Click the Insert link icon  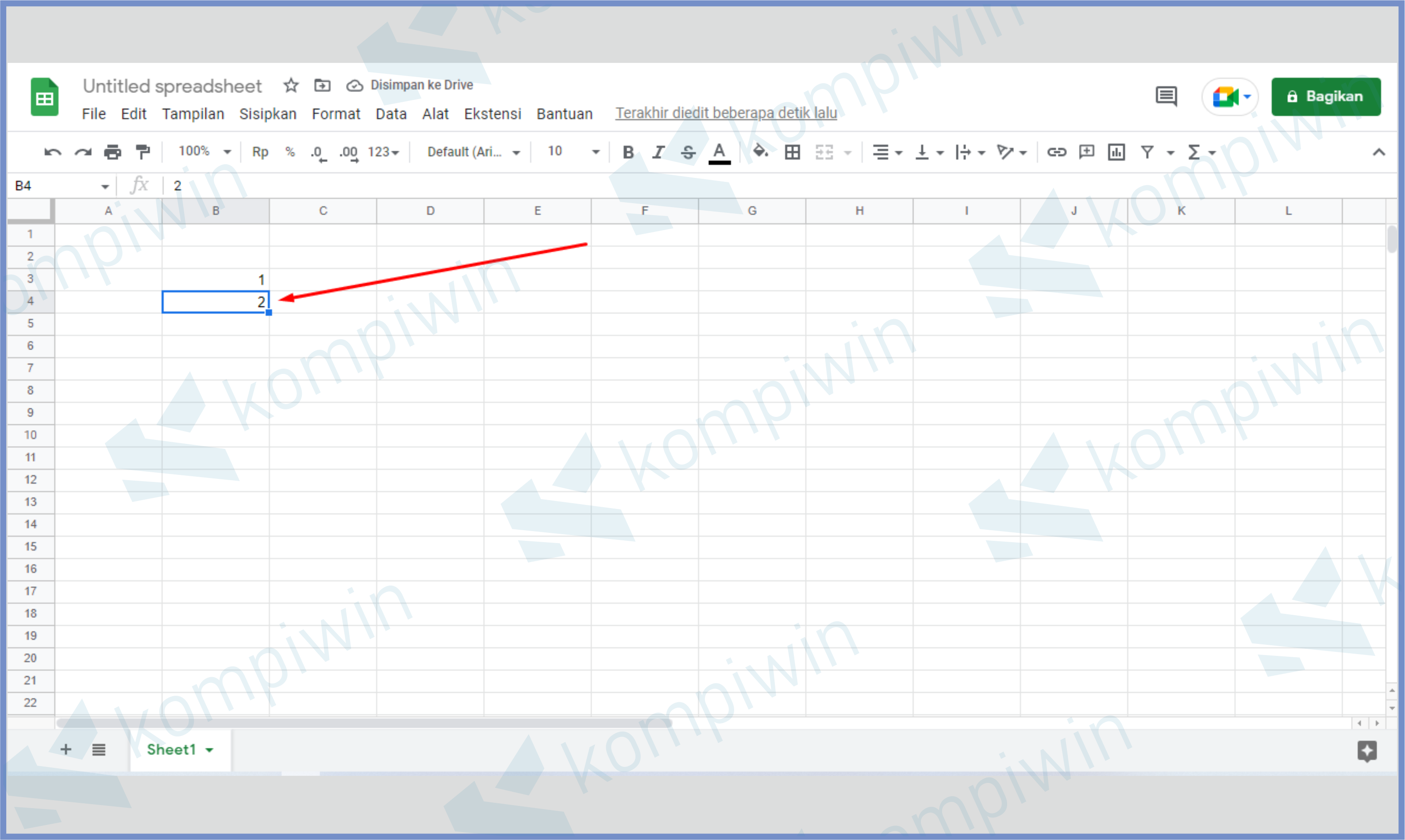point(1056,152)
